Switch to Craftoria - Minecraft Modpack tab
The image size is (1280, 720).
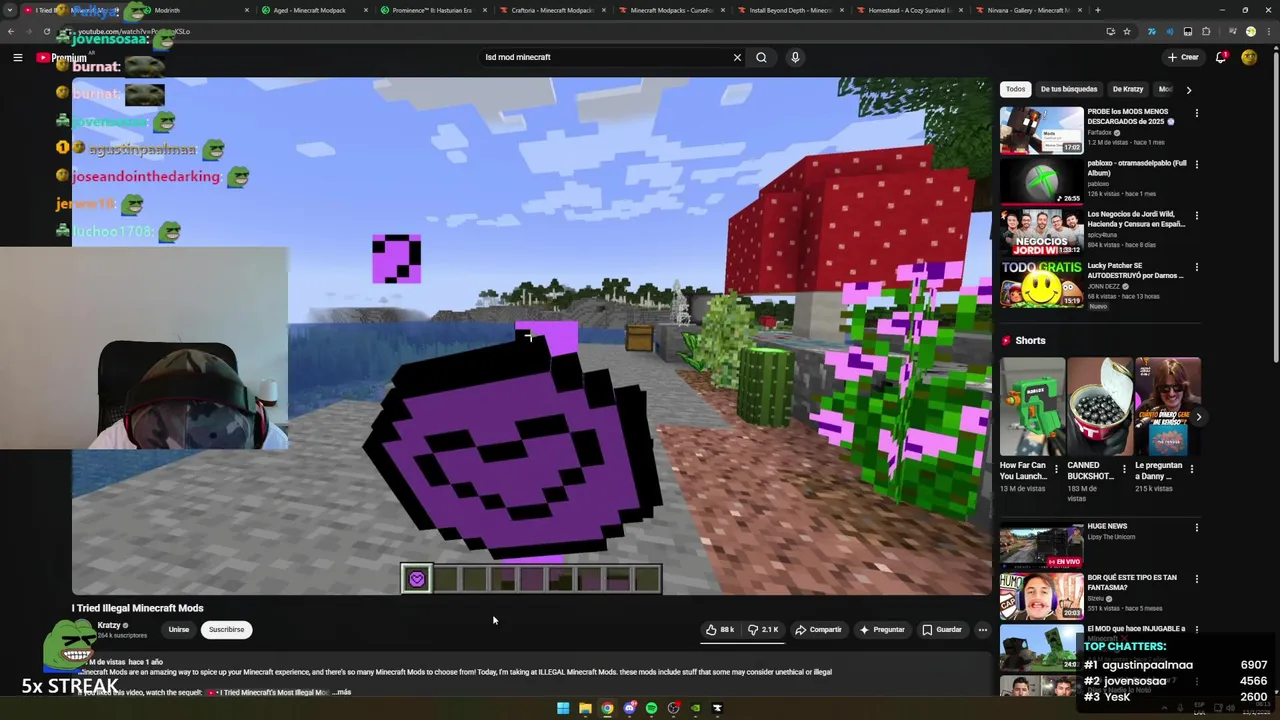pos(552,10)
